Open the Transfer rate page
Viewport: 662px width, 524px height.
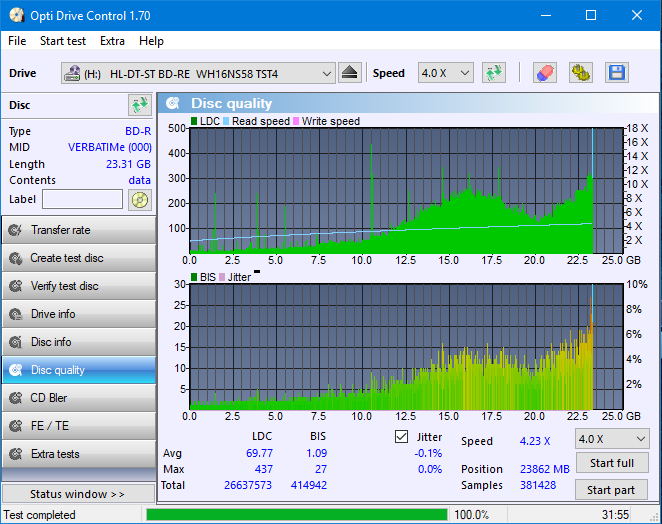(x=79, y=230)
